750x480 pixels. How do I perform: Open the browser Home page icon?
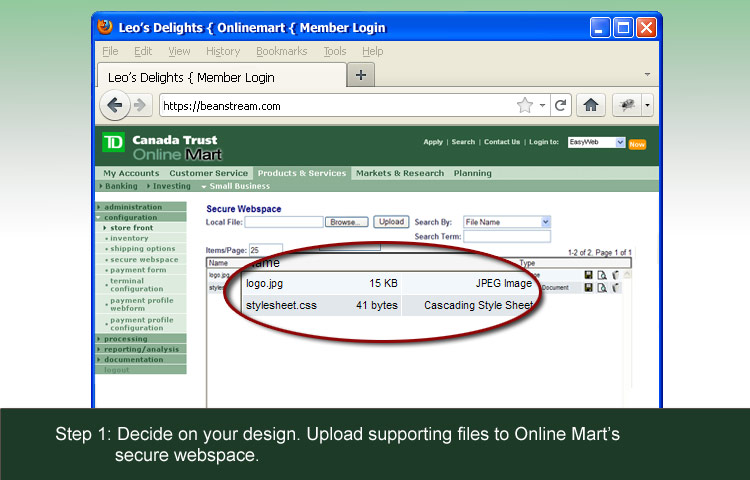(591, 105)
